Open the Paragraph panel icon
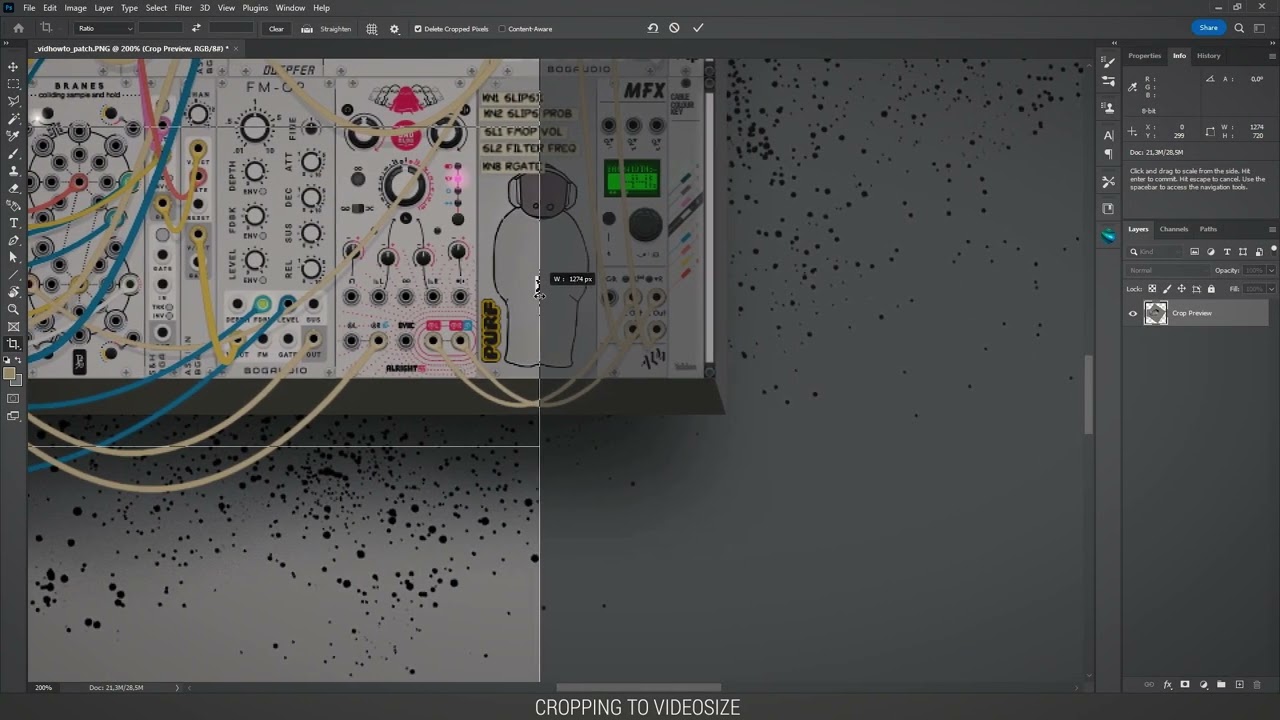 [x=1108, y=154]
